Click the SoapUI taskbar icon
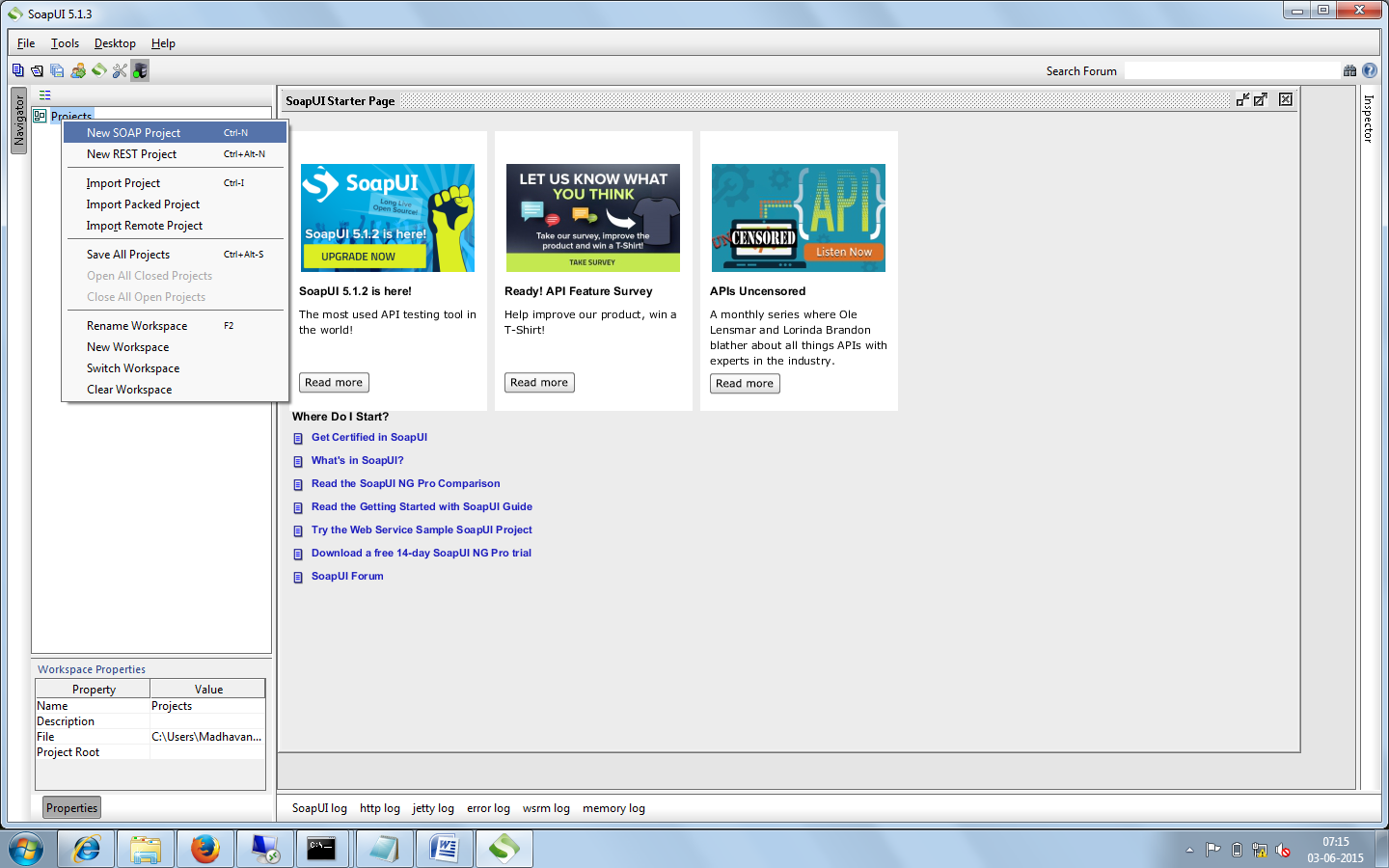 (504, 849)
